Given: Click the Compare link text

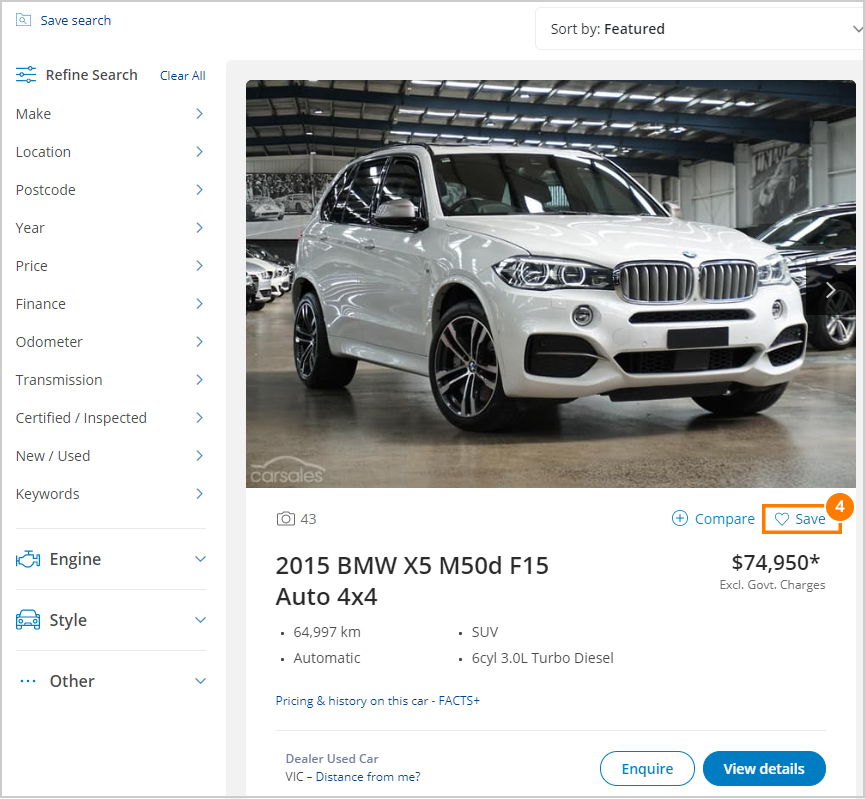Looking at the screenshot, I should [x=724, y=519].
